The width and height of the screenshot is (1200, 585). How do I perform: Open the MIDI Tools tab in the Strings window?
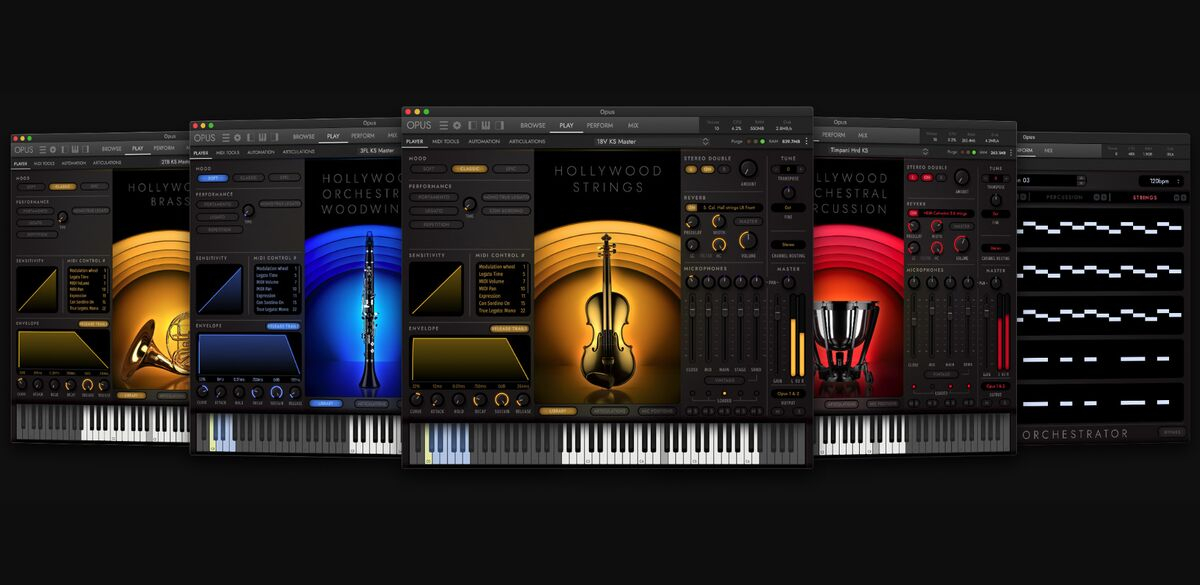[445, 141]
